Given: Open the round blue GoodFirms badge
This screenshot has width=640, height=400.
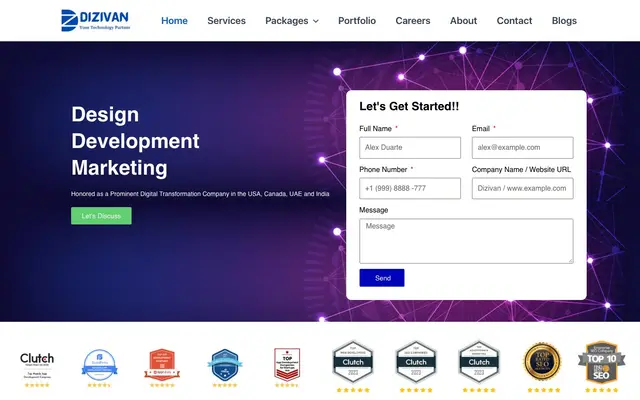Looking at the screenshot, I should tap(100, 367).
